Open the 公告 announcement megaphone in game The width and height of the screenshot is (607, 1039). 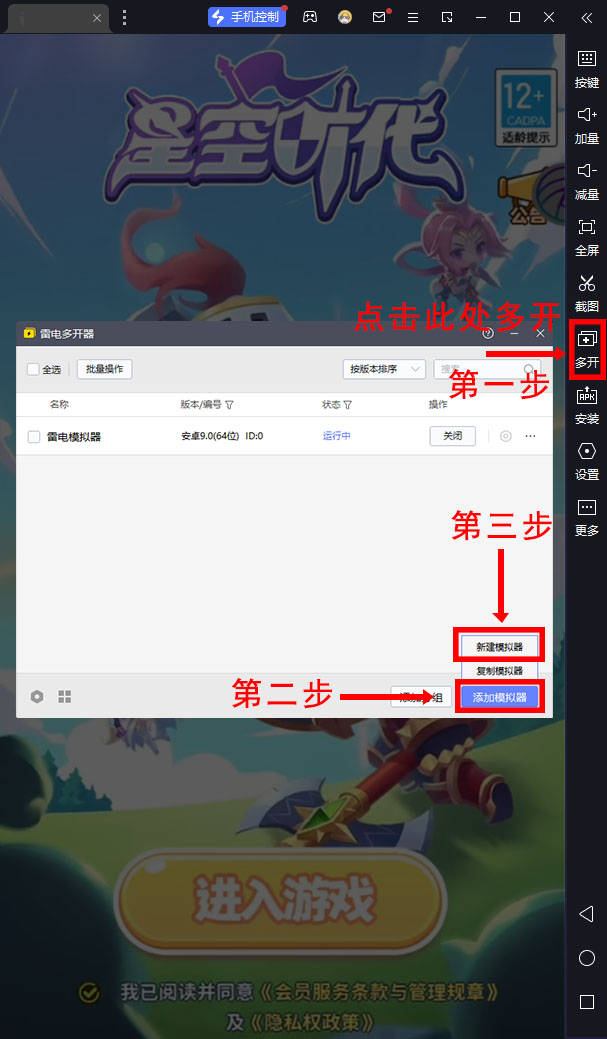(x=531, y=197)
